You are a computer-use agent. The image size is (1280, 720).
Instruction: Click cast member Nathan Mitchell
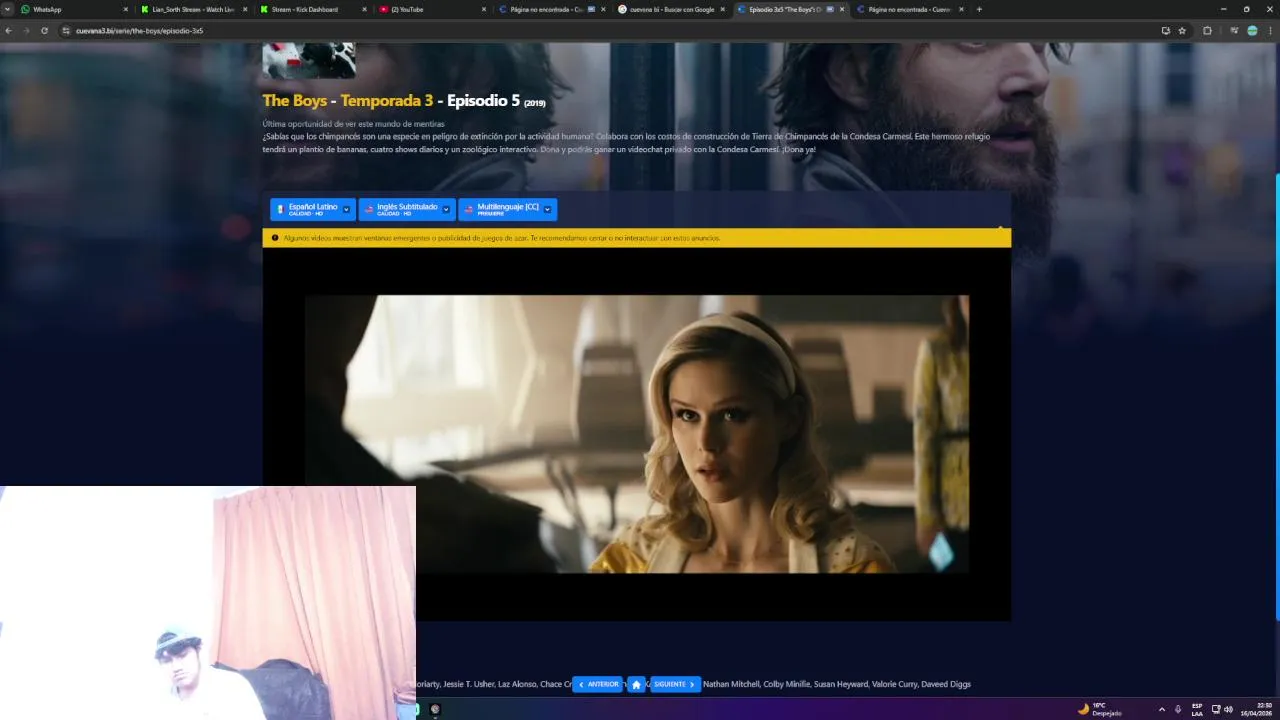730,684
